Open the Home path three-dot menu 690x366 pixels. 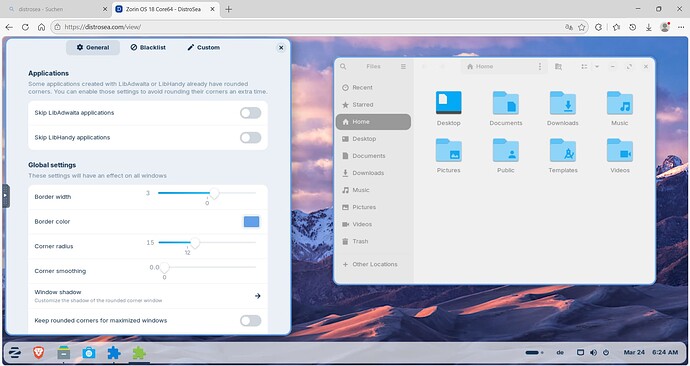click(540, 66)
